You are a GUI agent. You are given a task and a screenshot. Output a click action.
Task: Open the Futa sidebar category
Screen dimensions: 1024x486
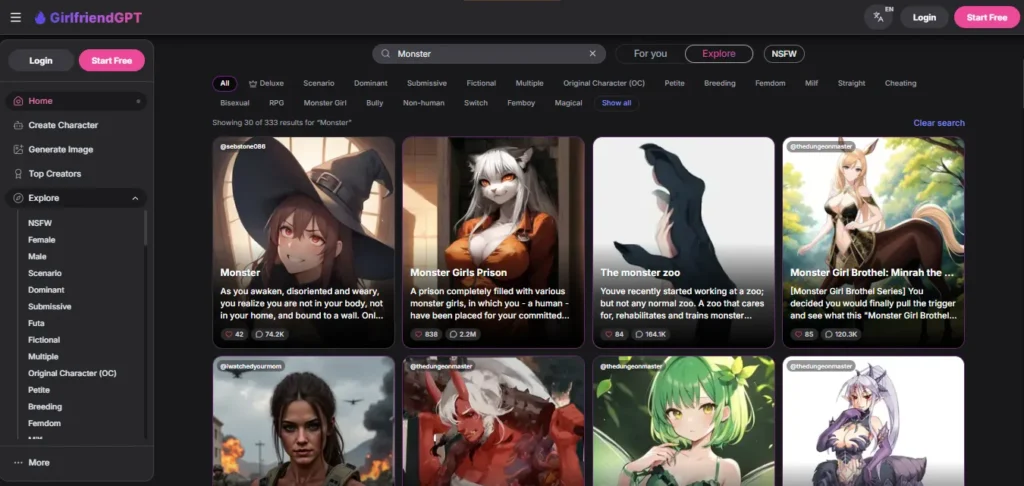click(x=37, y=323)
